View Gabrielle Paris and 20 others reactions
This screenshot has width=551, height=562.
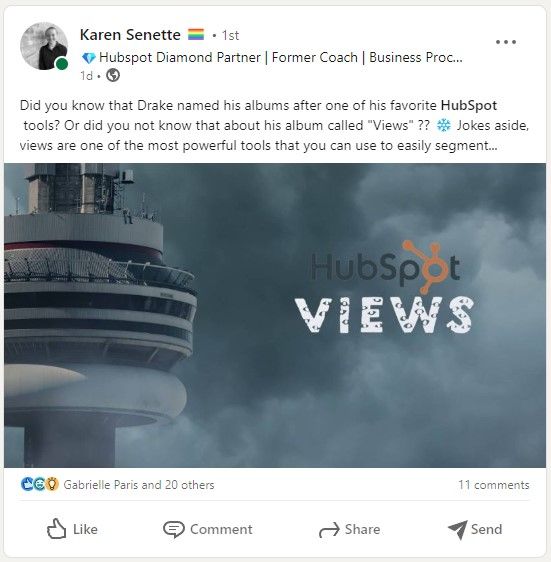point(139,485)
